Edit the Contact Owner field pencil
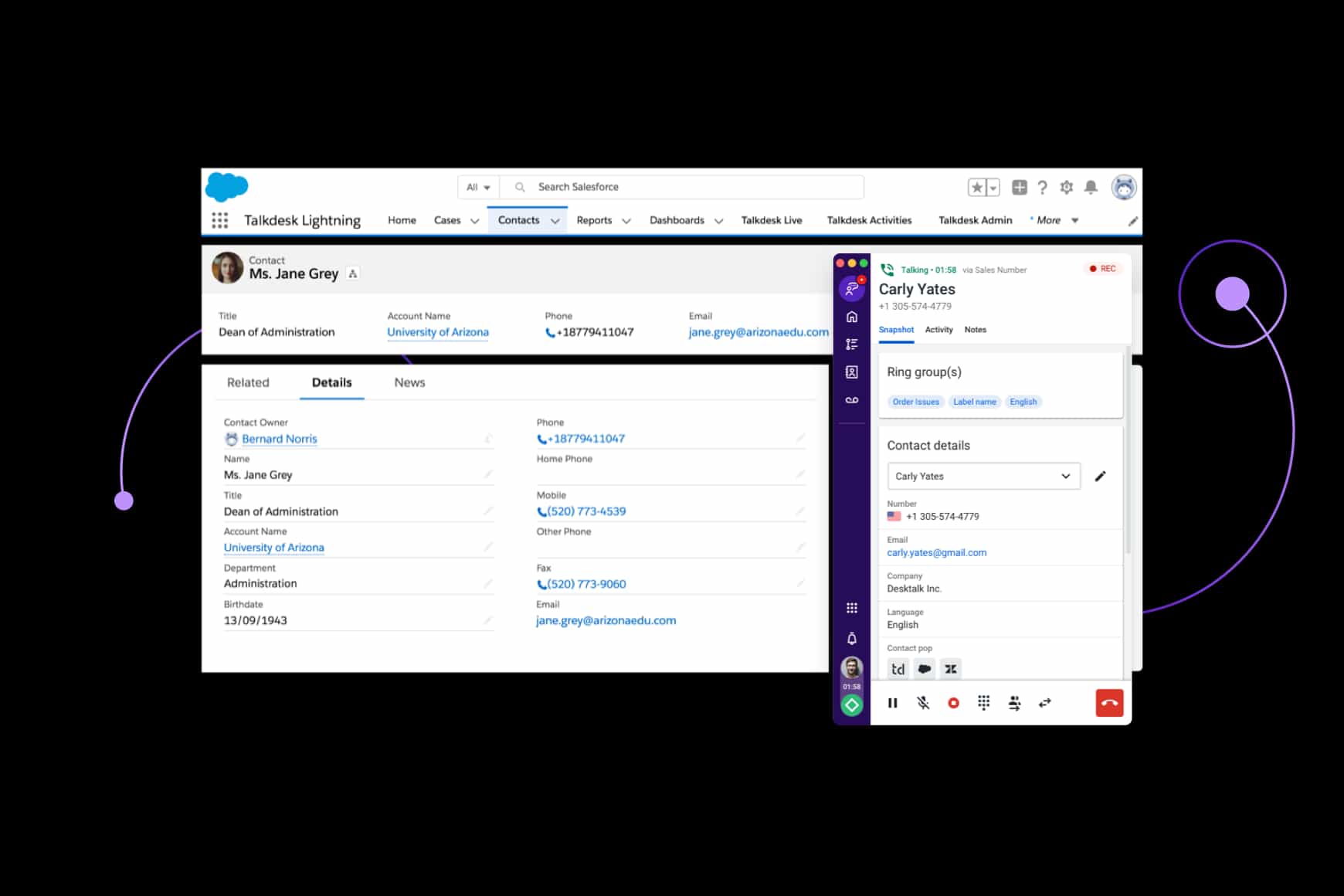1344x896 pixels. (488, 439)
